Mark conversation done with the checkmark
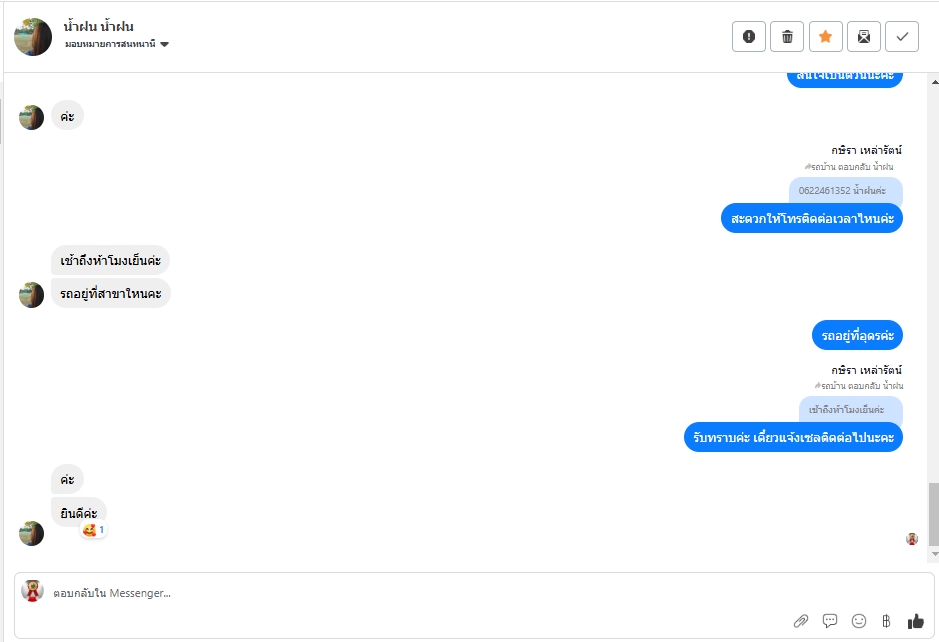Screen dimensions: 939x642 pos(902,37)
